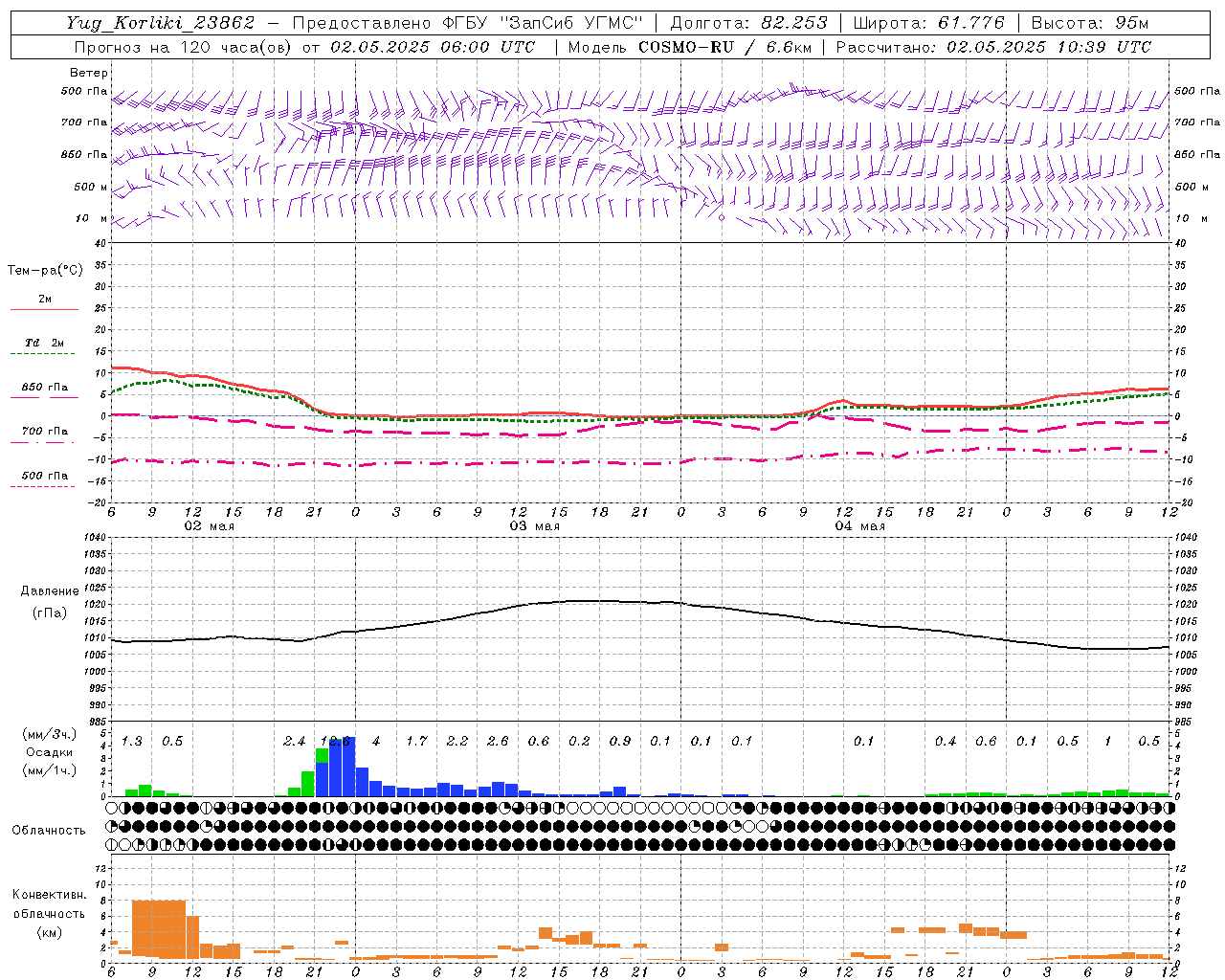1225x980 pixels.
Task: Click the "Рассчитано: 02.05.2025 10:39 UTC" timestamp
Action: (x=993, y=47)
